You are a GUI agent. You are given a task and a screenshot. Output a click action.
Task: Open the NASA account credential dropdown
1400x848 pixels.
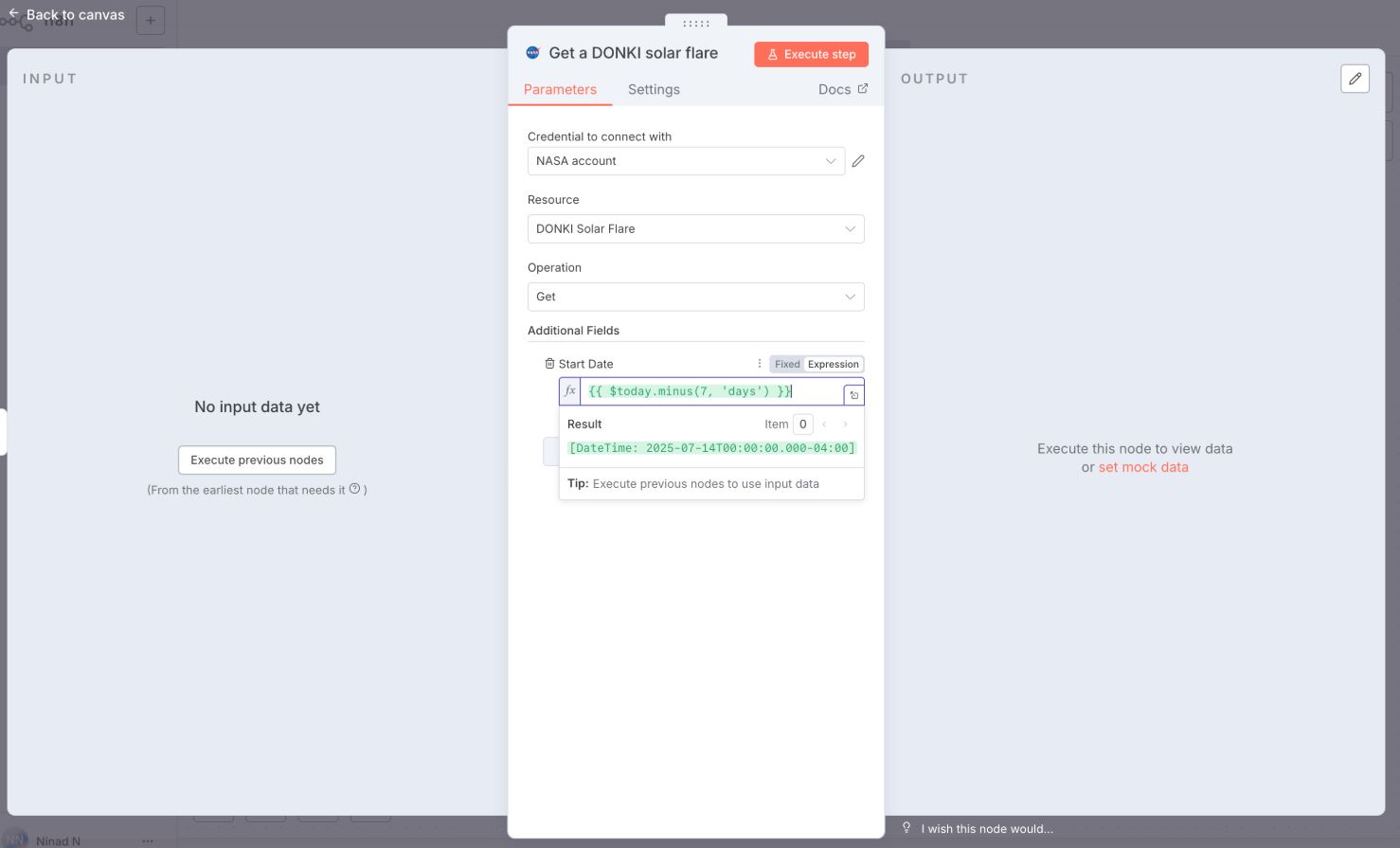(x=686, y=161)
